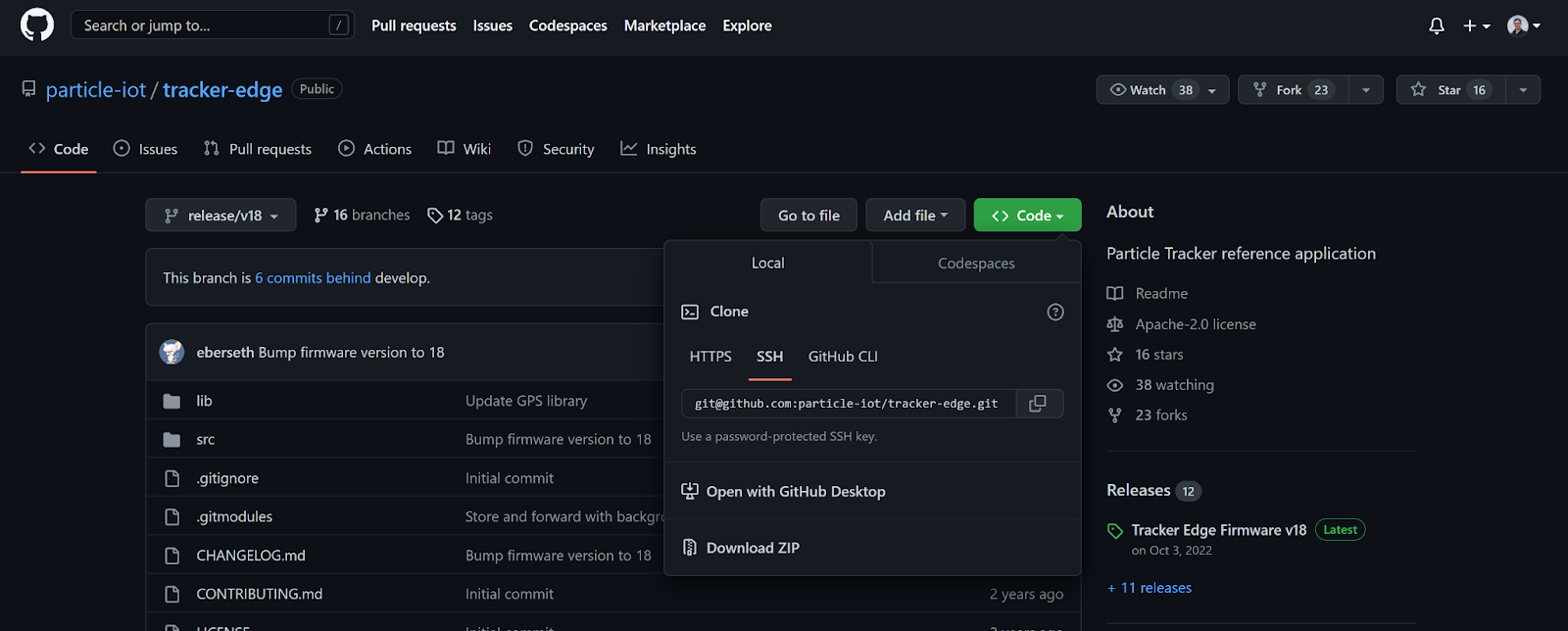Open the notifications bell
This screenshot has width=1568, height=631.
(1437, 26)
